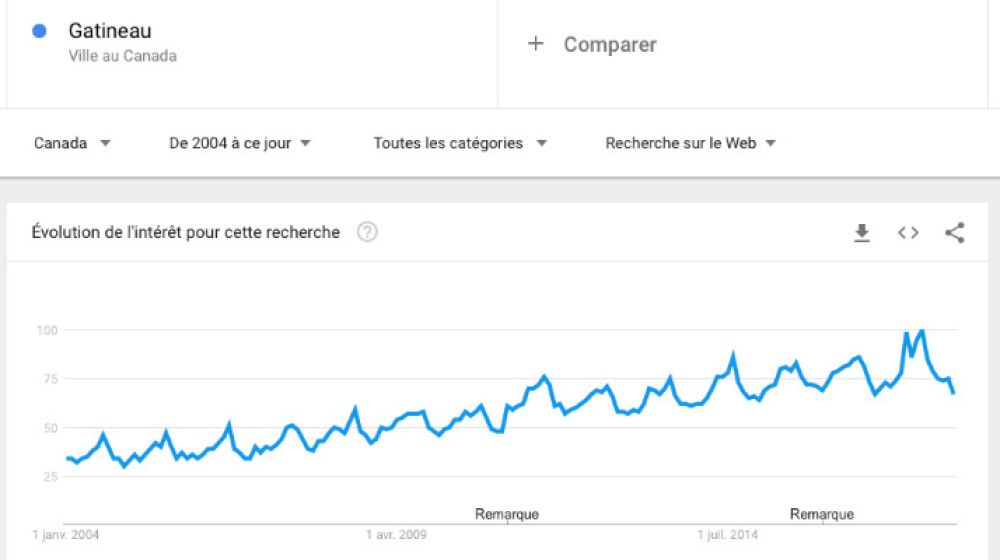
Task: Select the Gatineau search term
Action: (110, 31)
